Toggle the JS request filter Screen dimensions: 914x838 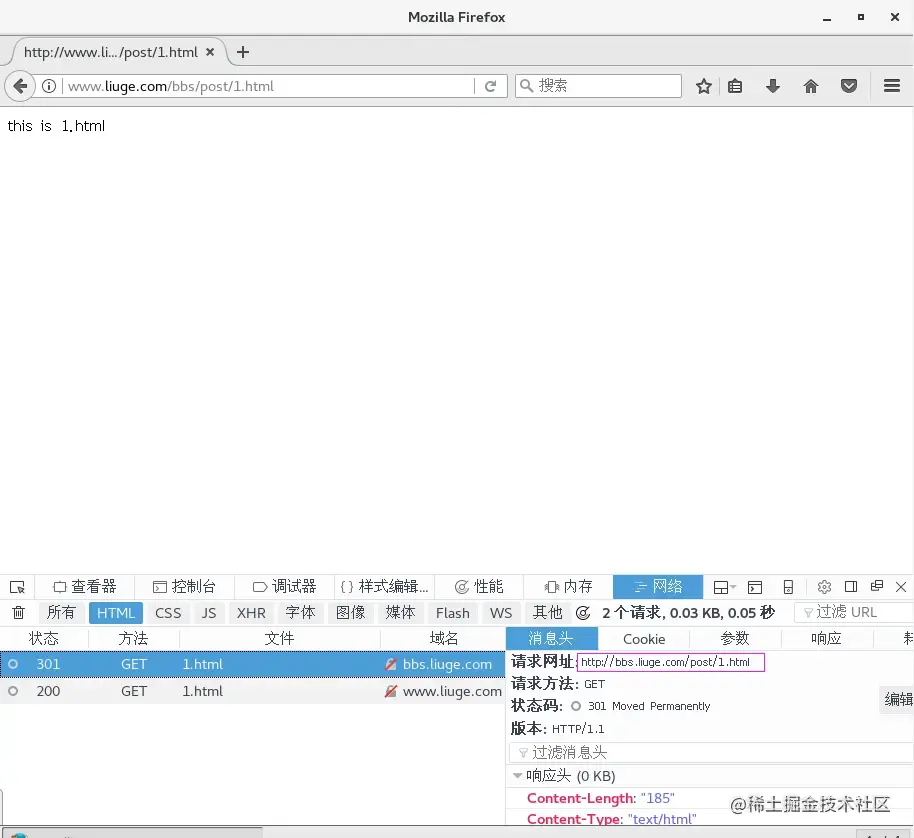click(209, 612)
